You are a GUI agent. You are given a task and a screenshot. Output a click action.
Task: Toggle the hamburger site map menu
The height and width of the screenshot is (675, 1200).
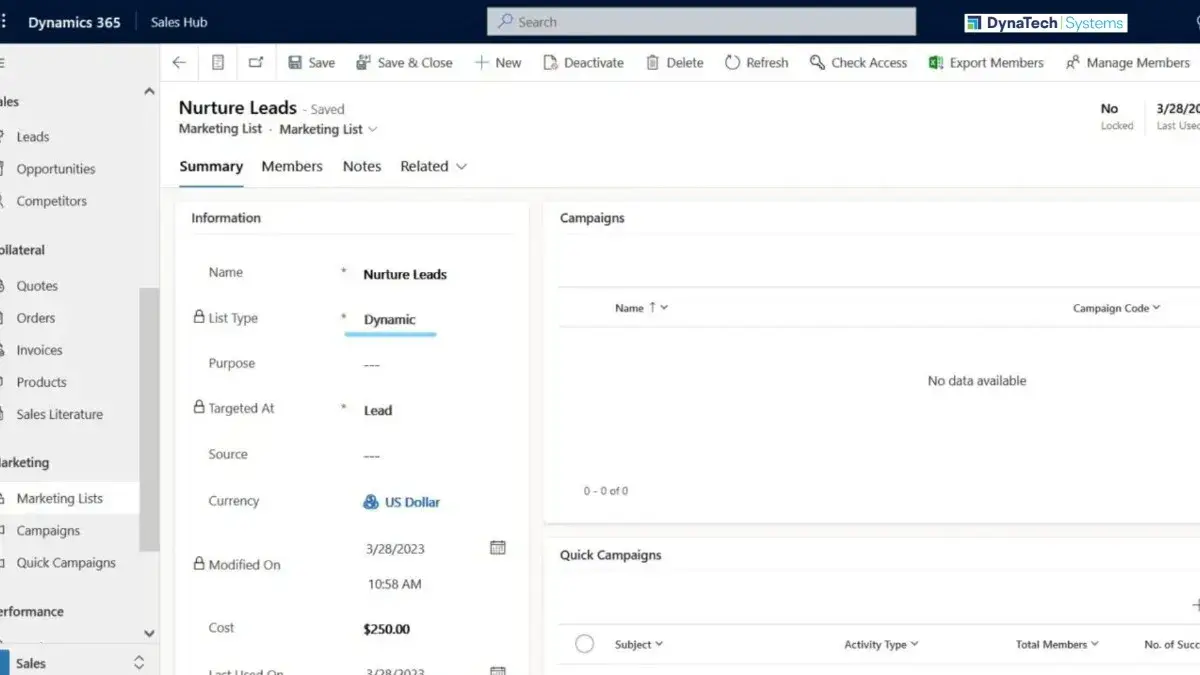tap(2, 62)
